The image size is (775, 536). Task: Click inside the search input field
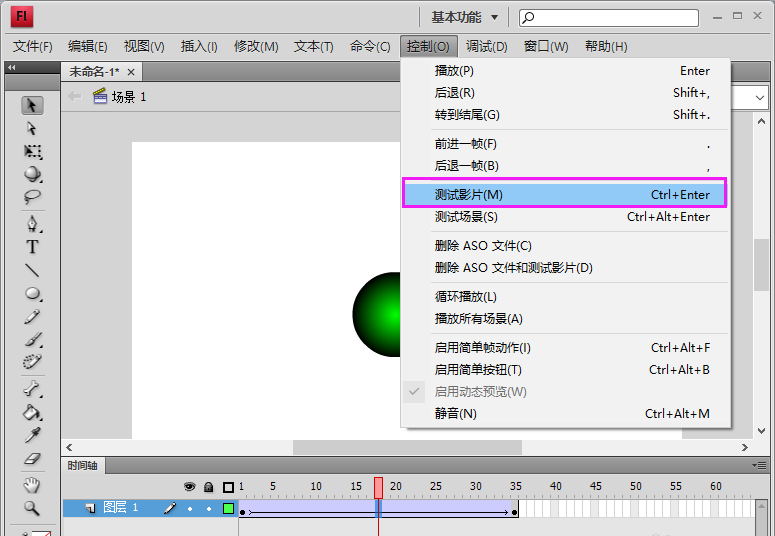click(609, 18)
